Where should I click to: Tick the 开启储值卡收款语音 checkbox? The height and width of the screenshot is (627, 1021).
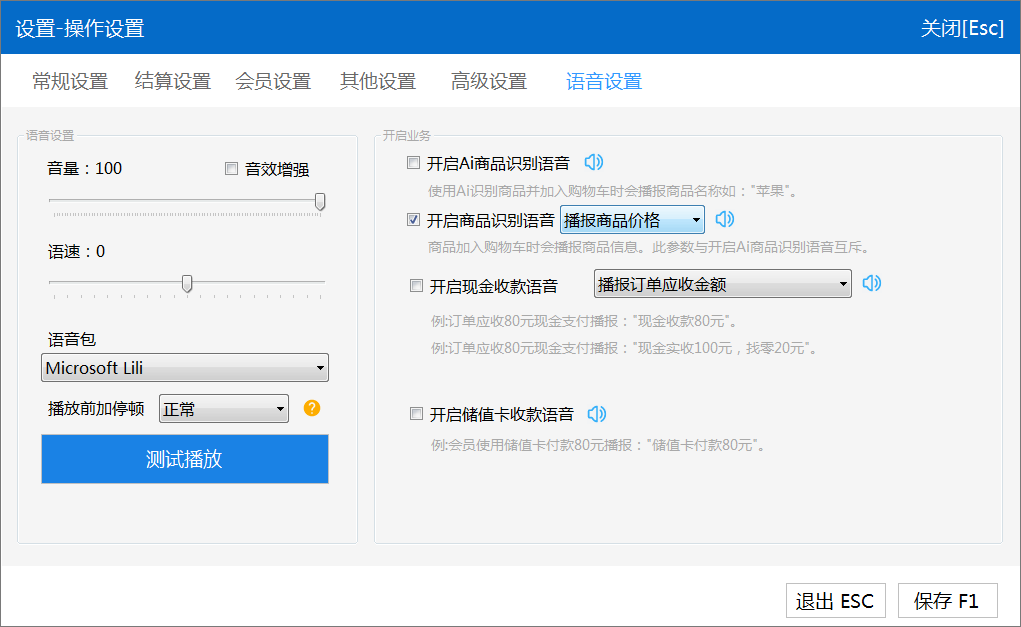point(417,414)
